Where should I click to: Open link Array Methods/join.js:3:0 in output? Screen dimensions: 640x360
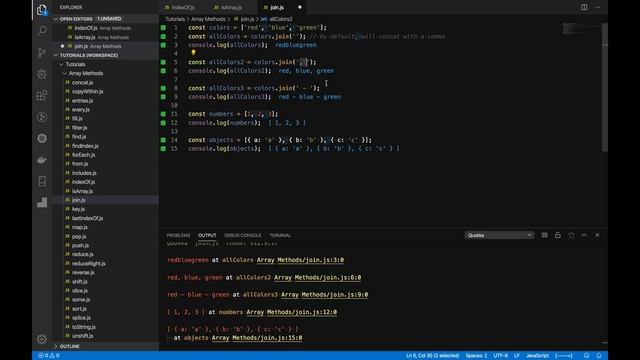300,260
